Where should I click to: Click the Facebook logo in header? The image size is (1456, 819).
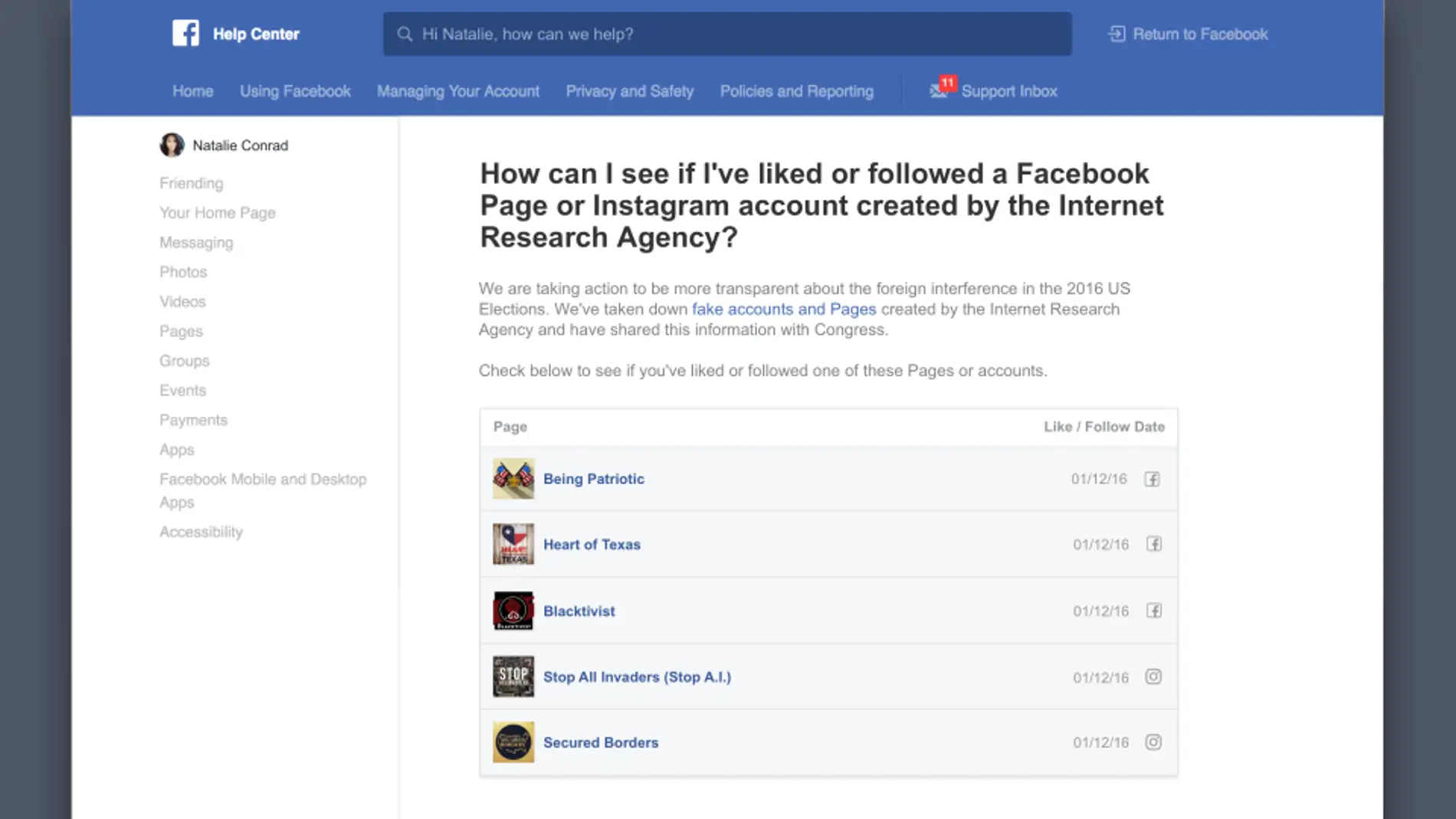tap(185, 34)
